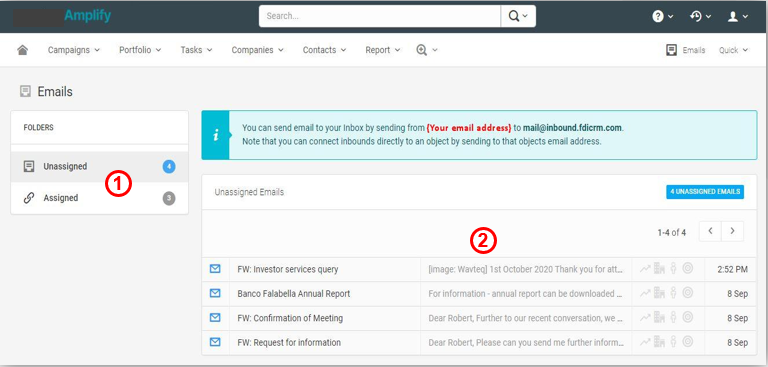Click the Amplify logo

coord(88,16)
